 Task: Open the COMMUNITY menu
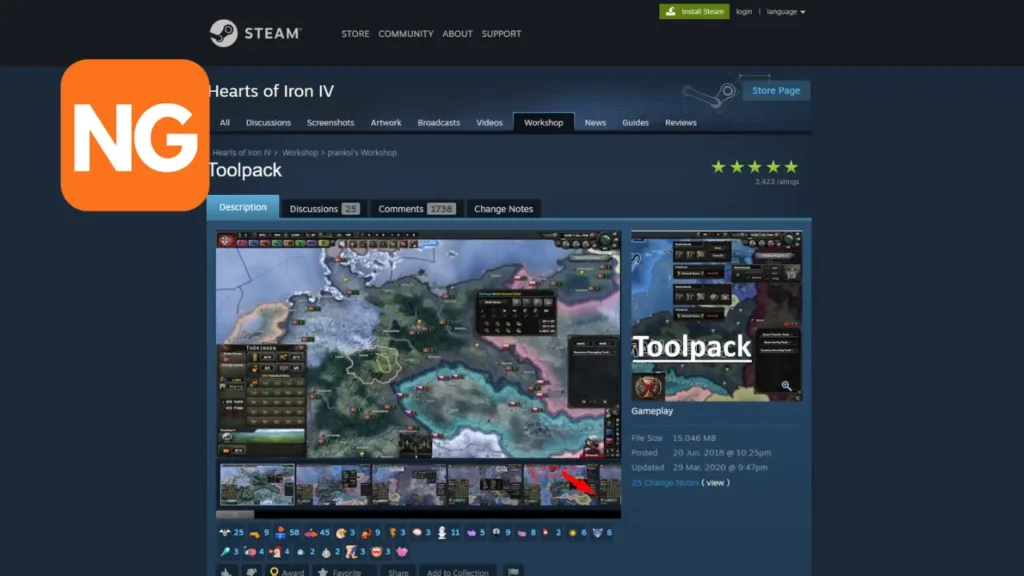(406, 34)
